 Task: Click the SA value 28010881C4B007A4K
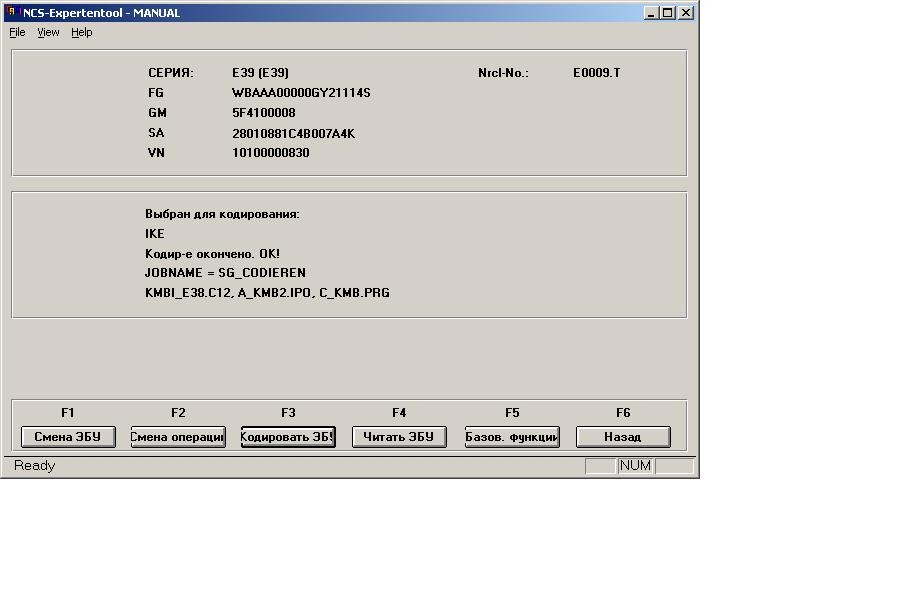coord(293,133)
